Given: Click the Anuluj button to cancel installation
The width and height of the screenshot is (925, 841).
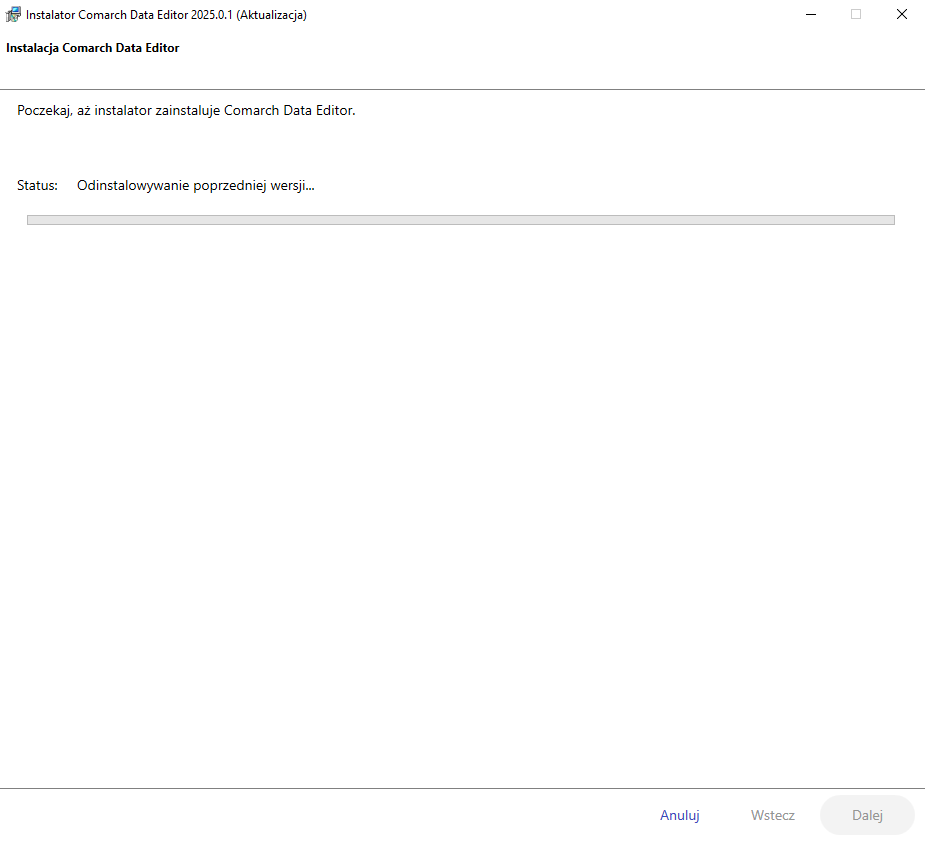Looking at the screenshot, I should [679, 815].
